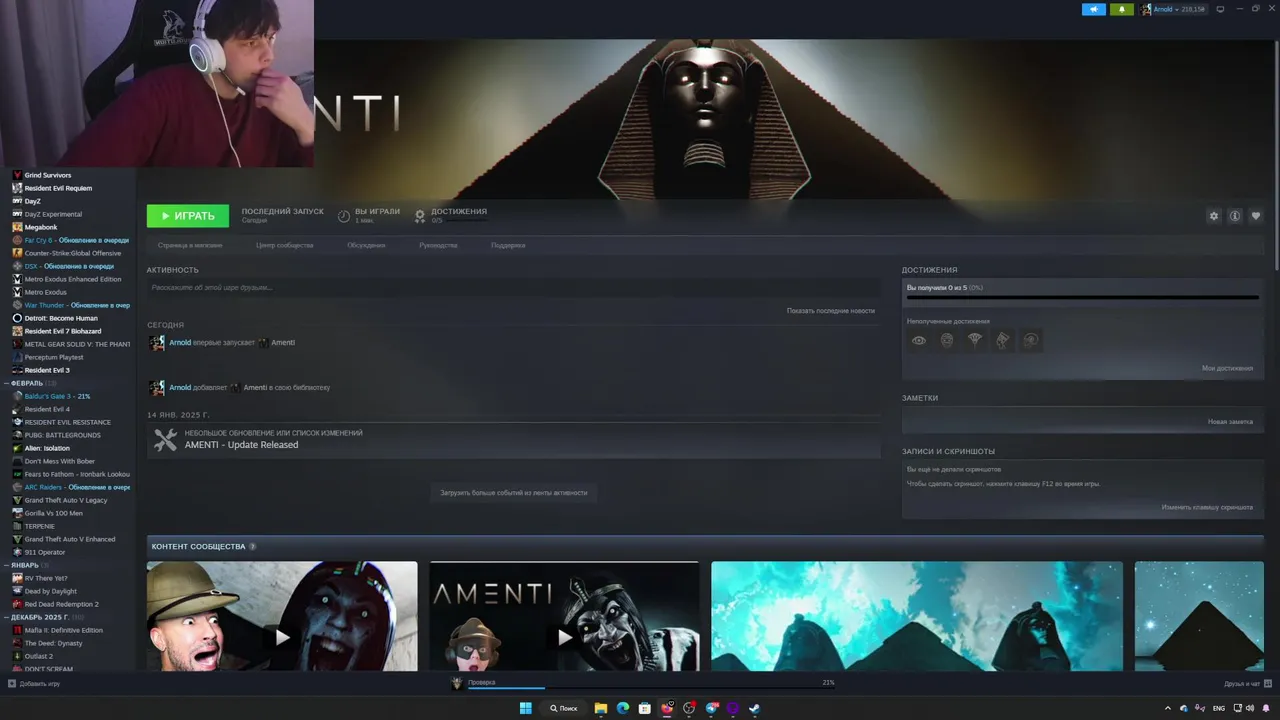Click the Big Picture mode monitor icon
This screenshot has height=720, width=1280.
(1219, 9)
